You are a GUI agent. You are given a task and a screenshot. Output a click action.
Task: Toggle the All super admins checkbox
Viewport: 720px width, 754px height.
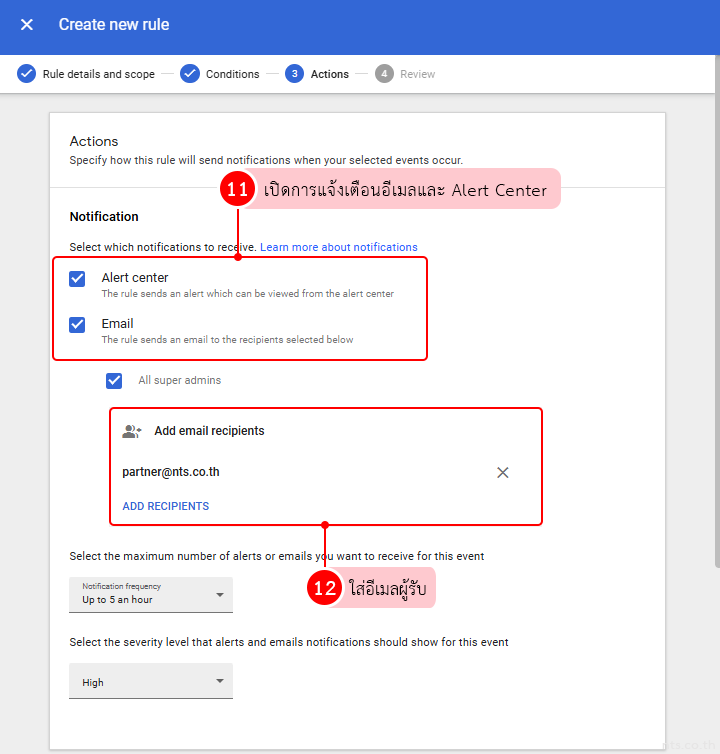tap(114, 381)
